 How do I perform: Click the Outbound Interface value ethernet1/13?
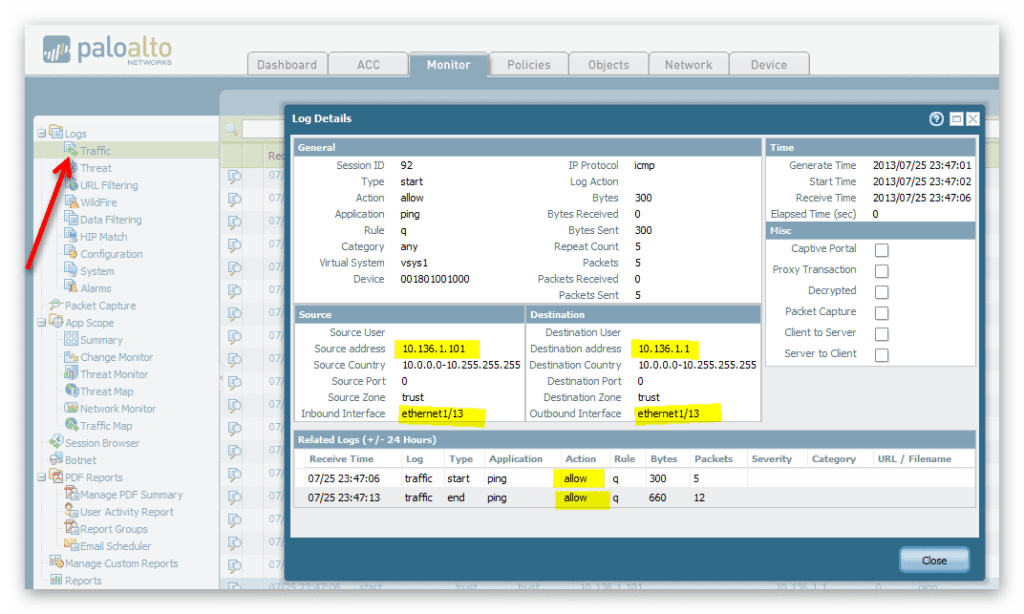coord(668,413)
